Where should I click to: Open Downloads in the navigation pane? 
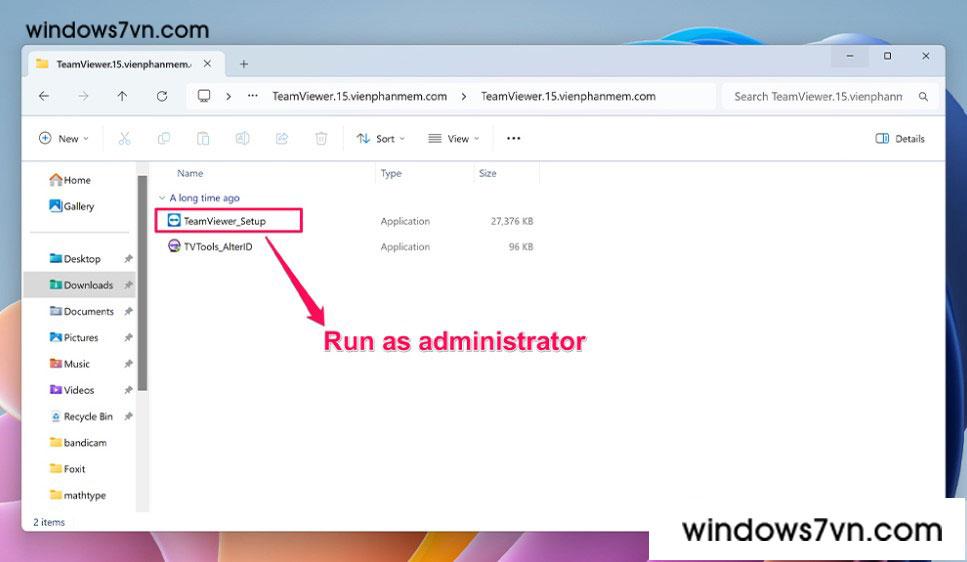point(87,285)
